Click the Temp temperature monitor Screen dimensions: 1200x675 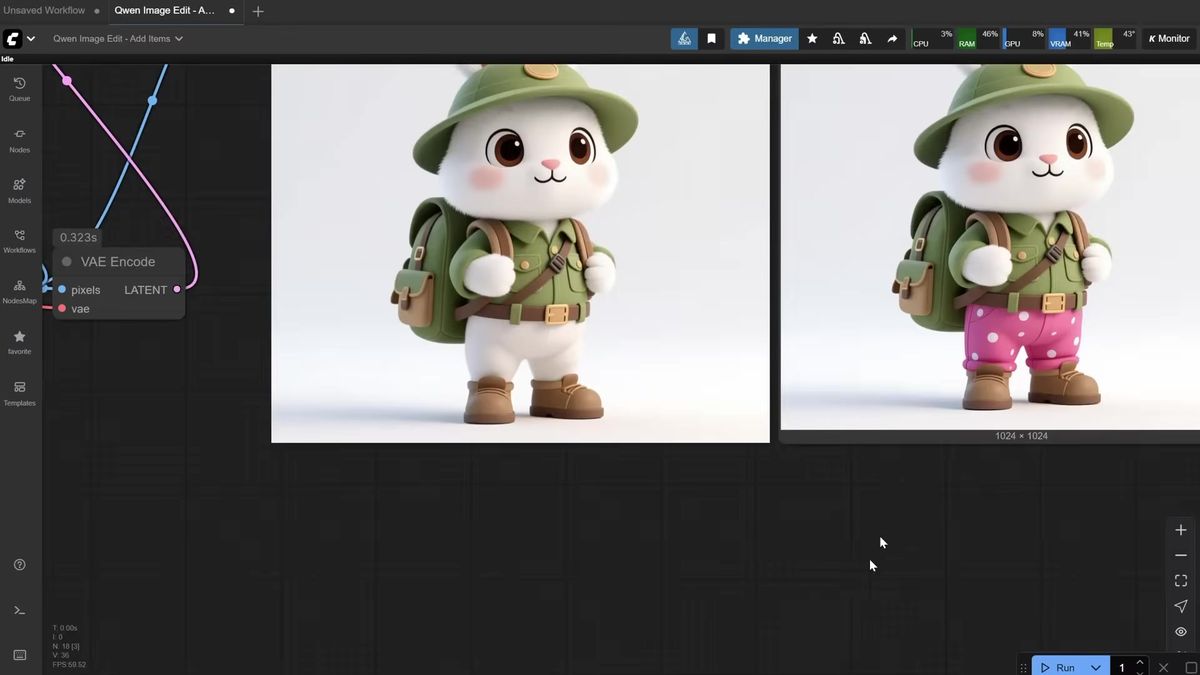click(x=1115, y=39)
